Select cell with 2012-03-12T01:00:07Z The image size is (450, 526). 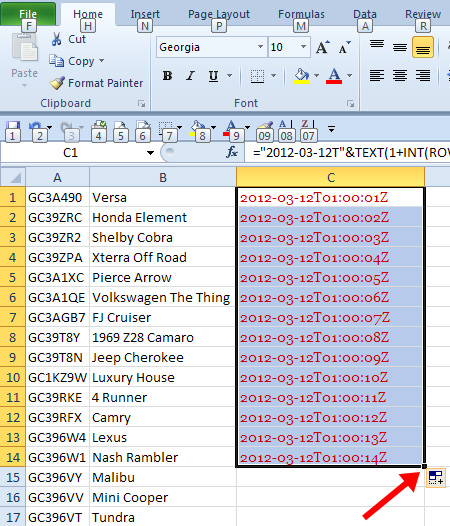[331, 318]
